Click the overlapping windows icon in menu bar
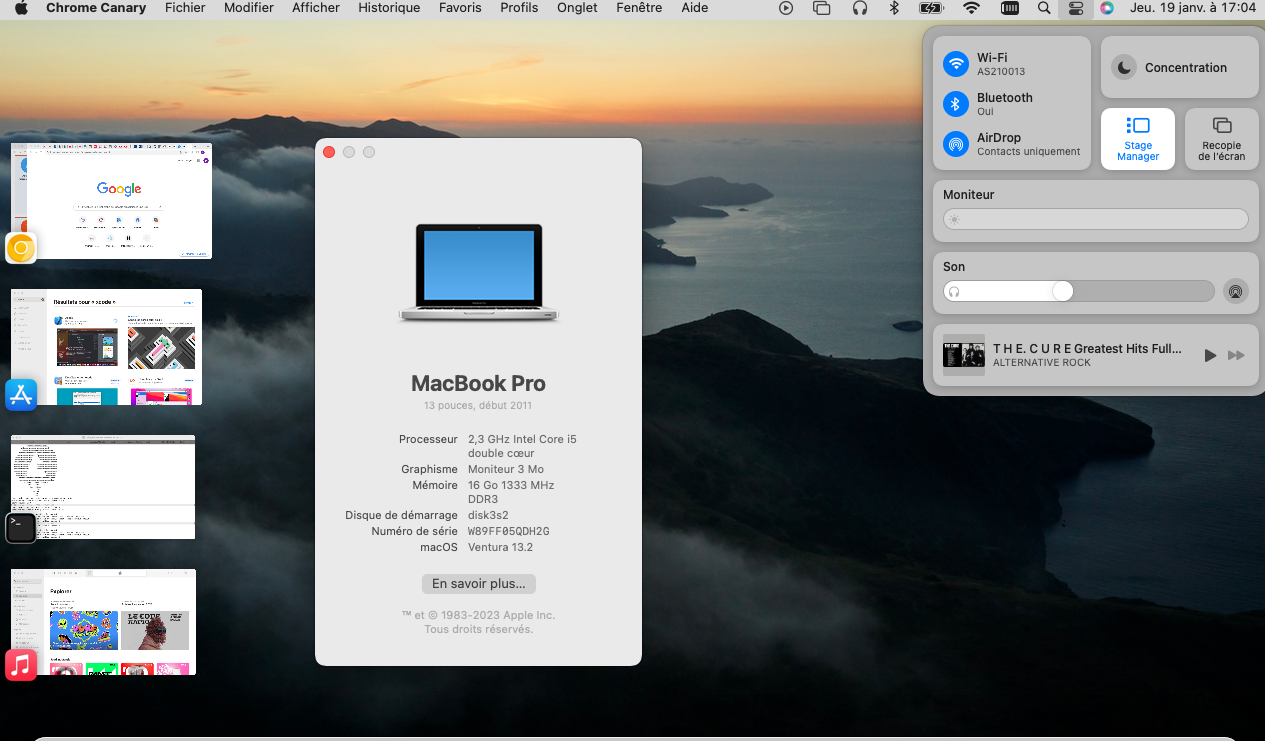Image resolution: width=1265 pixels, height=741 pixels. pyautogui.click(x=822, y=8)
